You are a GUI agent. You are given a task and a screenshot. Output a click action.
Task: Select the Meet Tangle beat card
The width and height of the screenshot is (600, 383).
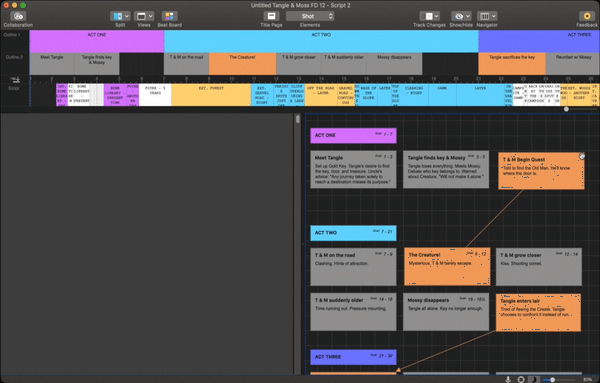point(353,169)
